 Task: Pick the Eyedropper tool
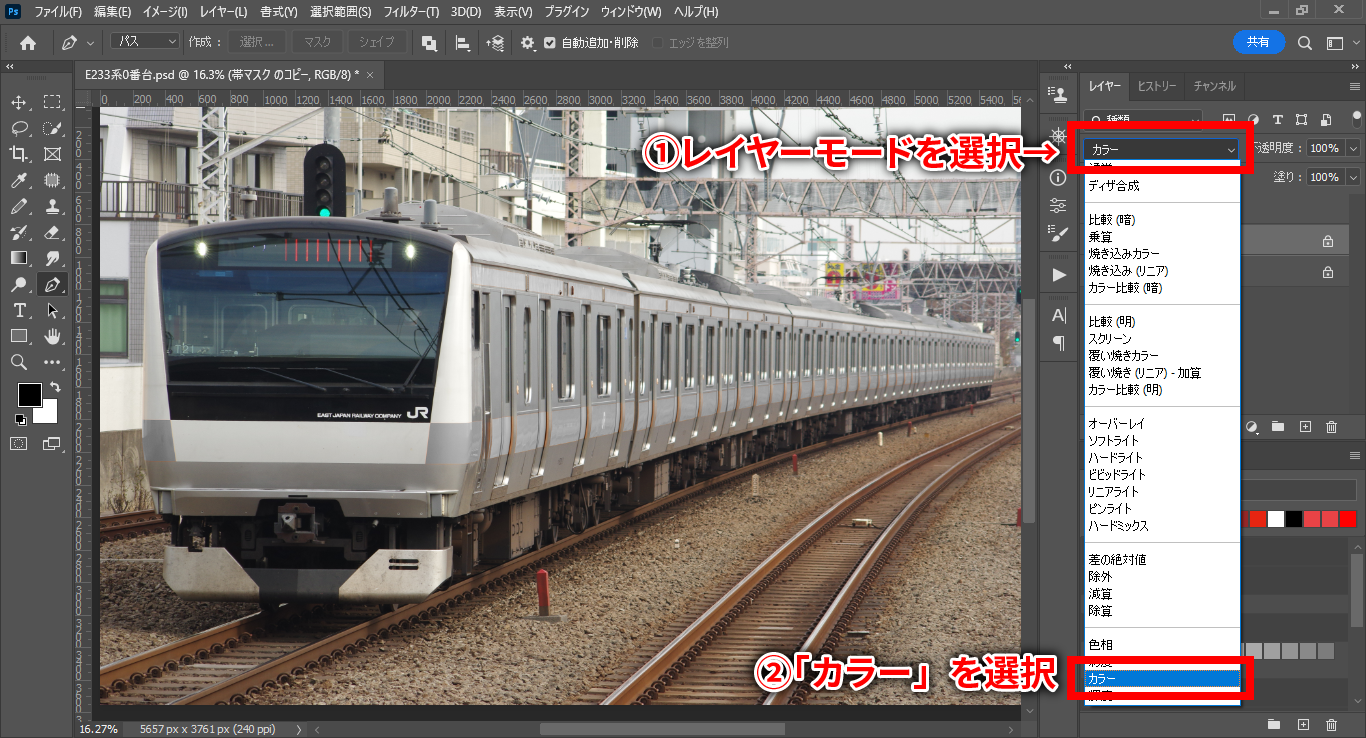pyautogui.click(x=19, y=180)
